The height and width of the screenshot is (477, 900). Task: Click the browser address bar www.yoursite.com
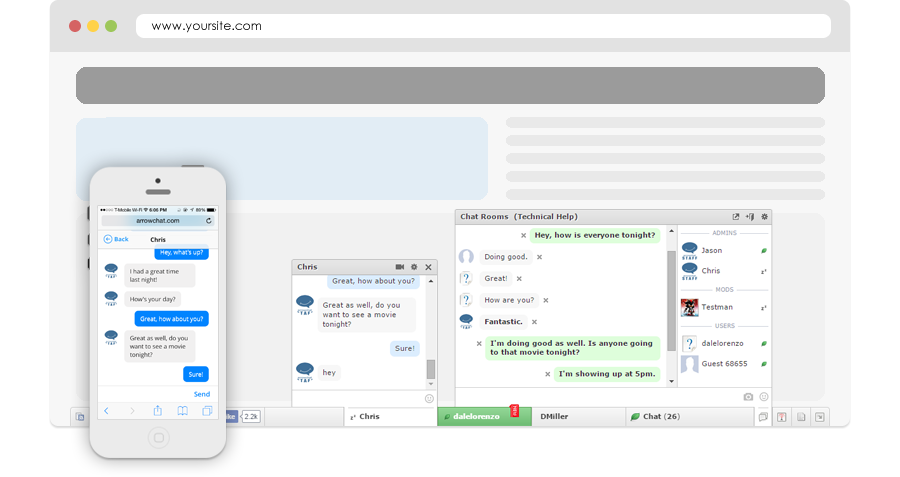coord(483,26)
